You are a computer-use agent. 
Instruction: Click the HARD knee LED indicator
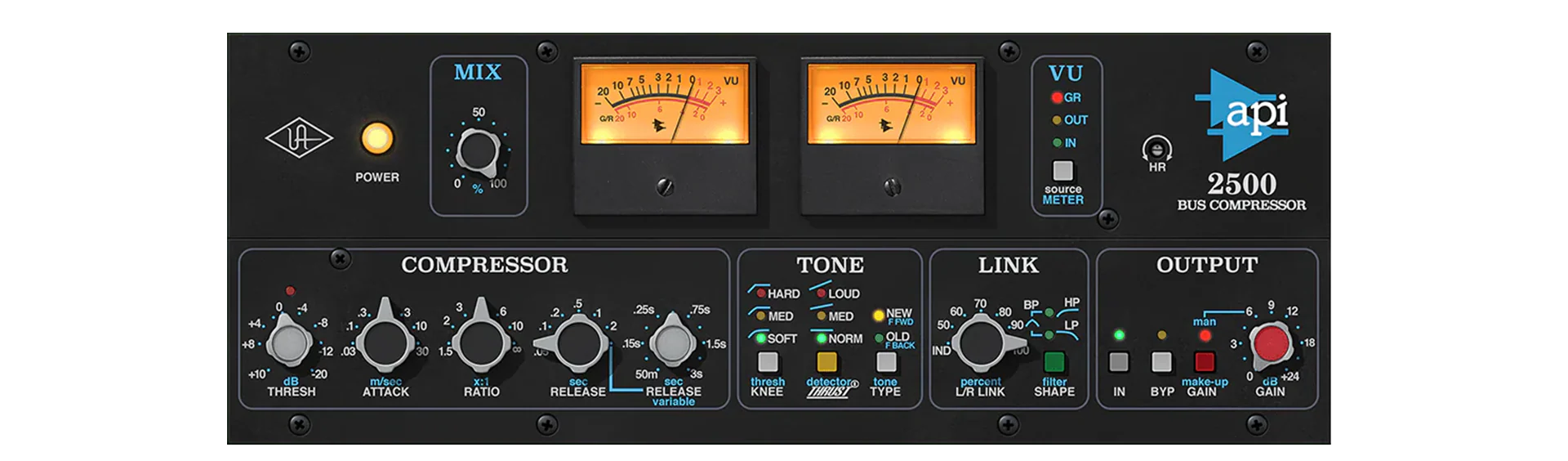point(761,293)
